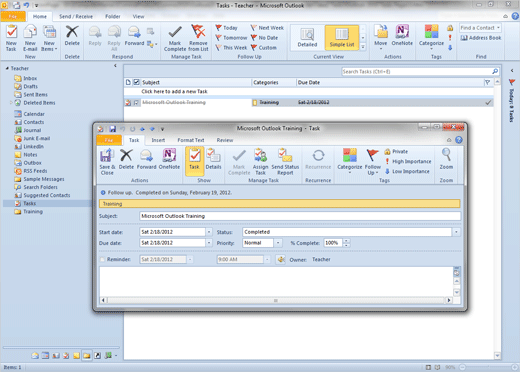Open Address Book

tap(481, 38)
